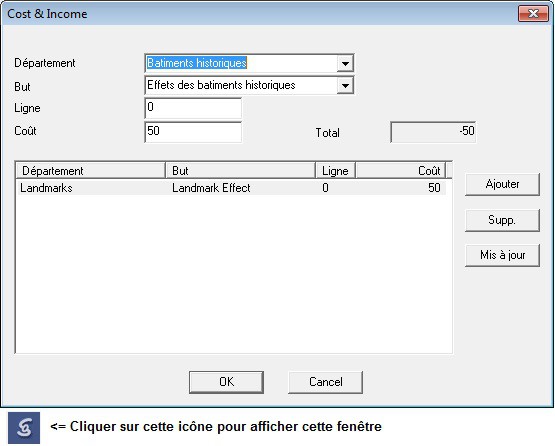Select the Landmarks row in the list
555x446 pixels.
231,188
